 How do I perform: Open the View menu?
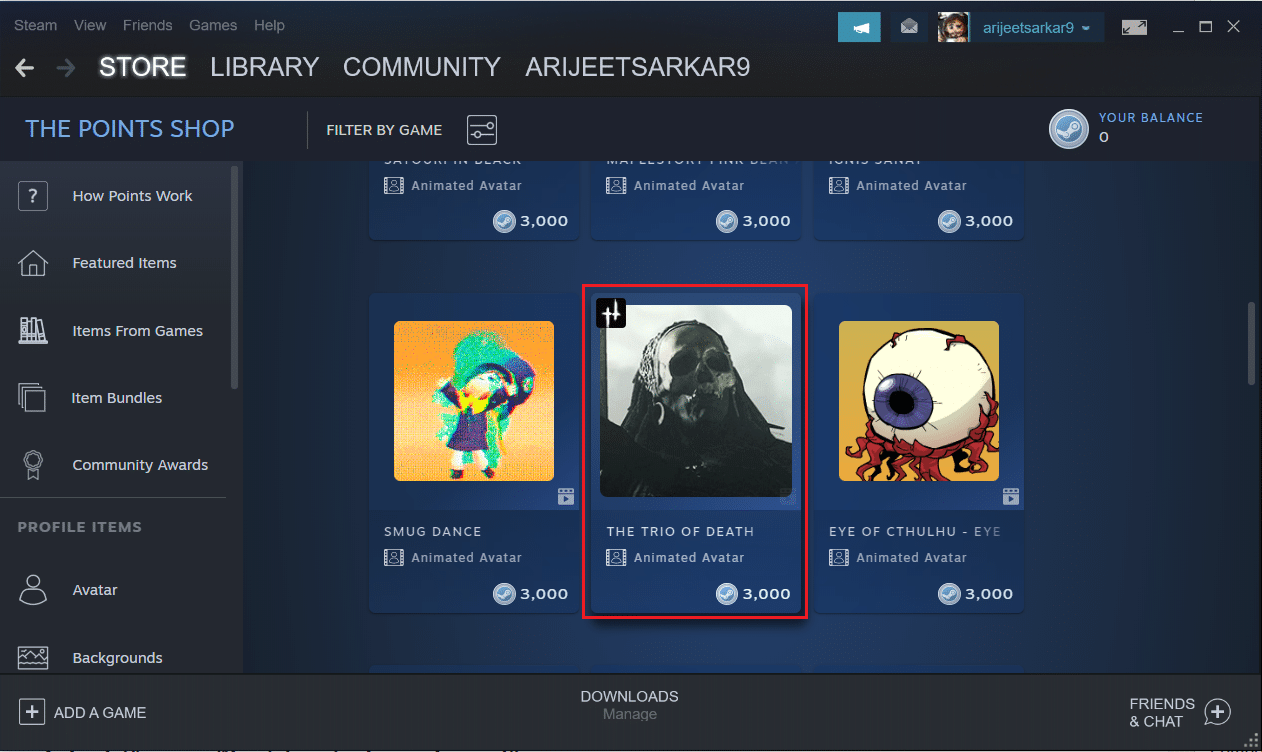point(90,25)
